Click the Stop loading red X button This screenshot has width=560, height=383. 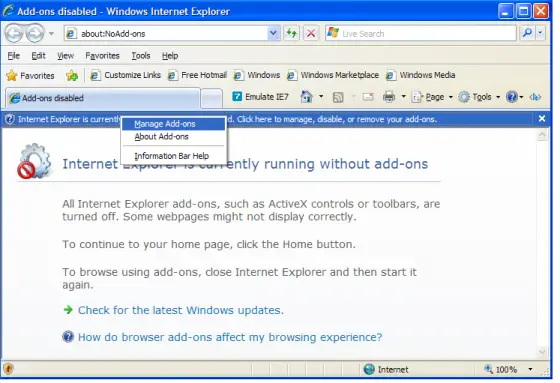click(311, 34)
